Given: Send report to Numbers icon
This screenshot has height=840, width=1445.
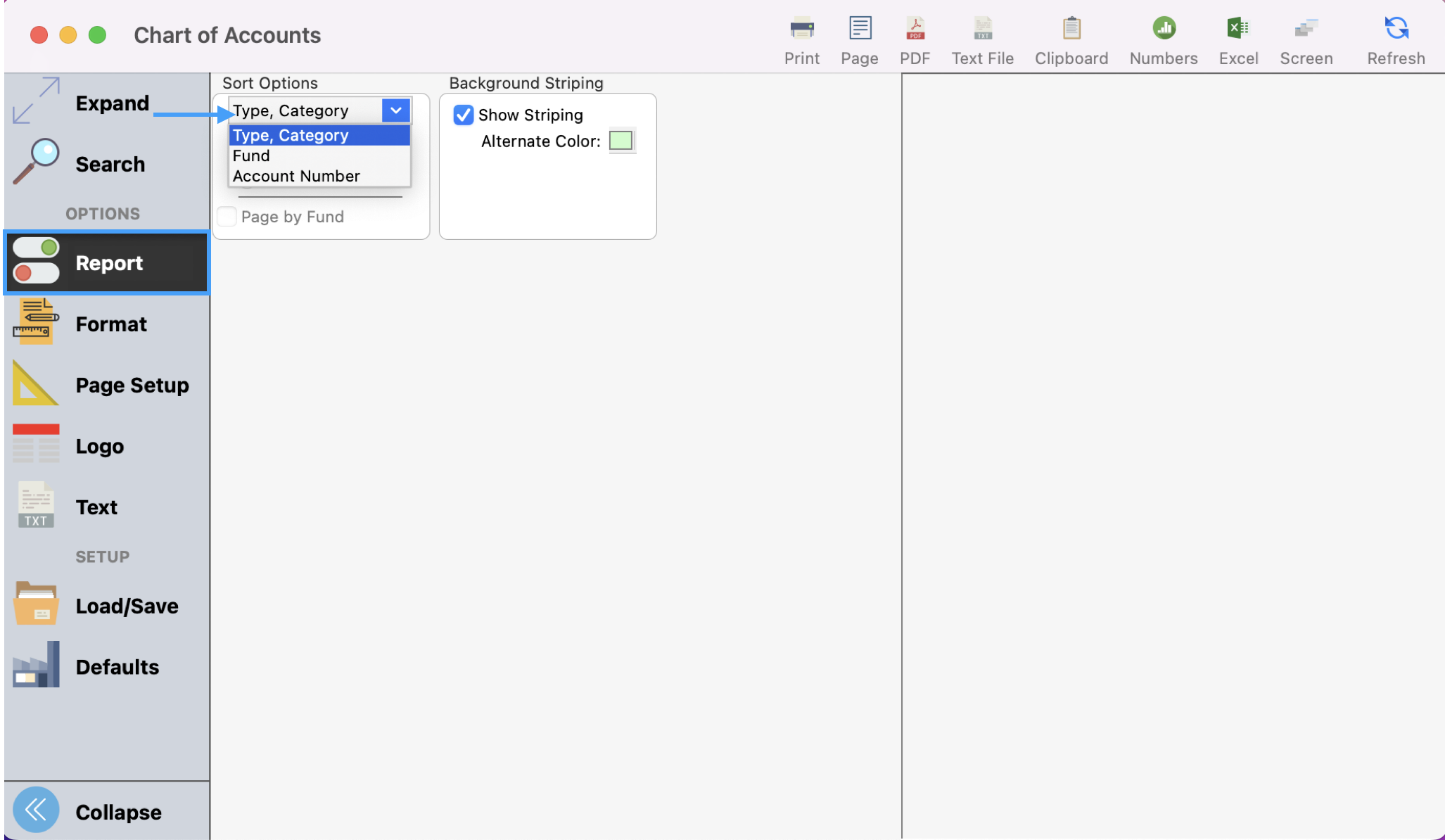Looking at the screenshot, I should [x=1164, y=30].
